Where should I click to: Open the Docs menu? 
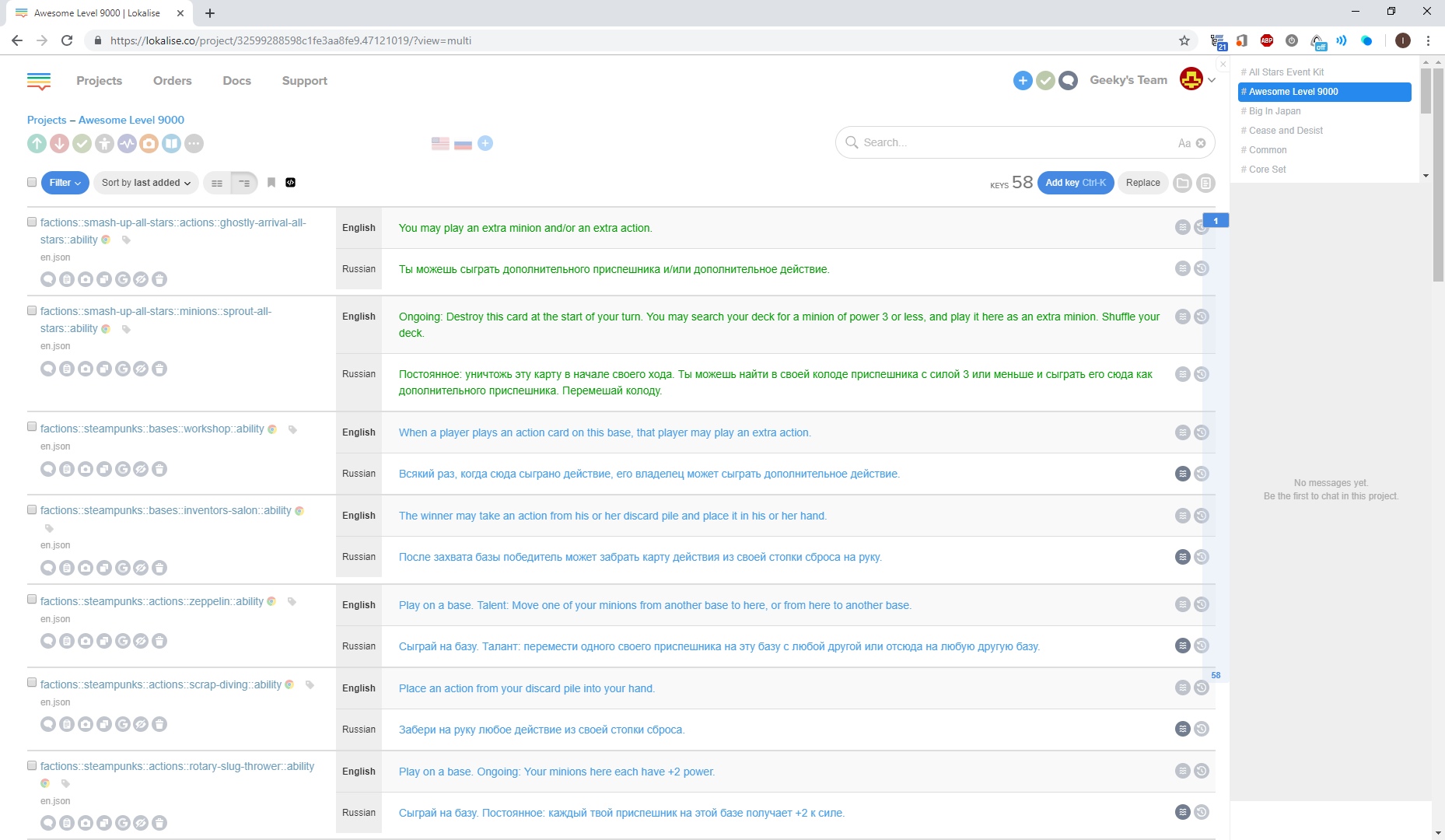tap(236, 80)
